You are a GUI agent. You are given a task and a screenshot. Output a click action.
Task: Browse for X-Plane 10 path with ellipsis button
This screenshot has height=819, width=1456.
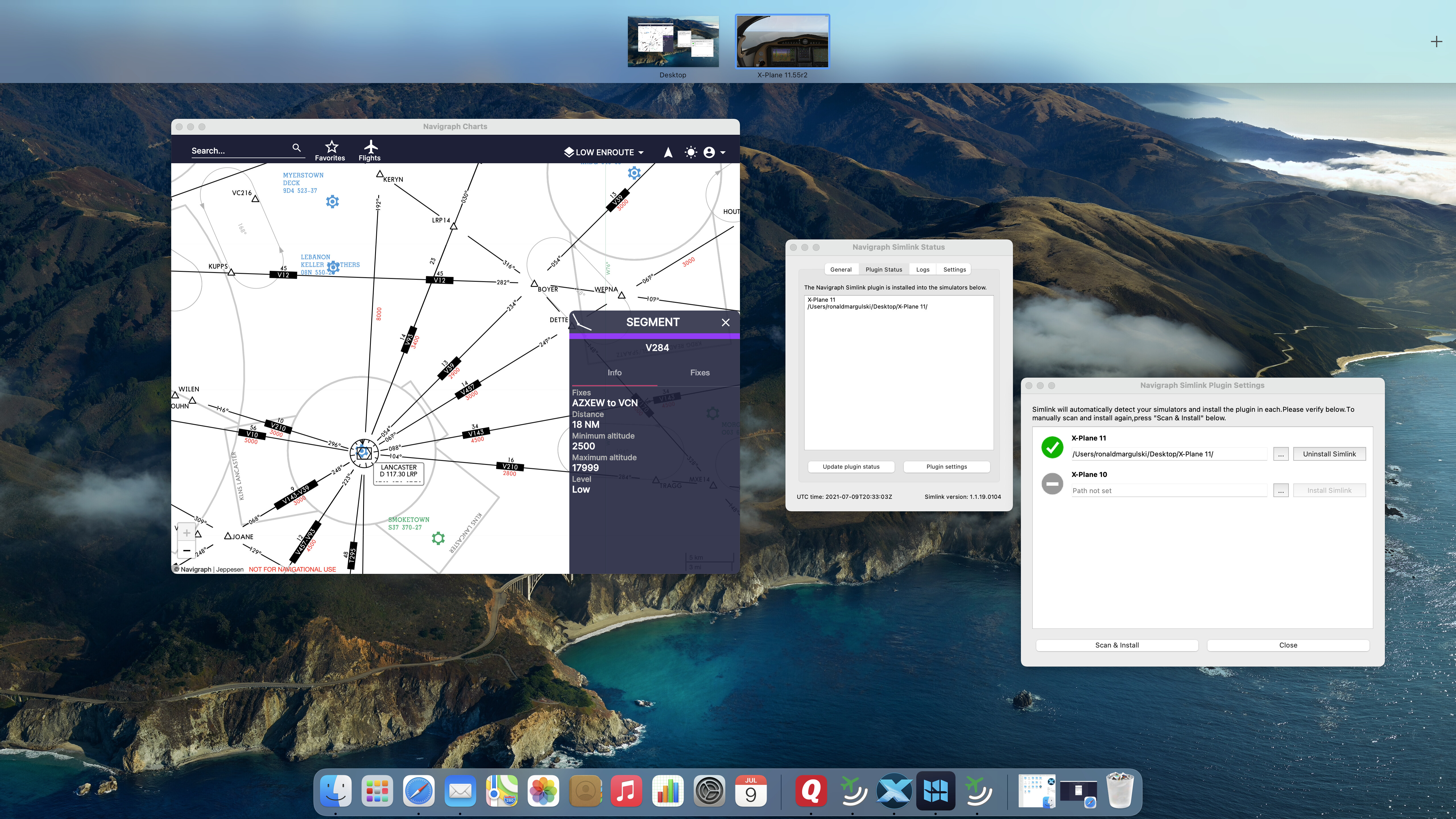(x=1280, y=491)
